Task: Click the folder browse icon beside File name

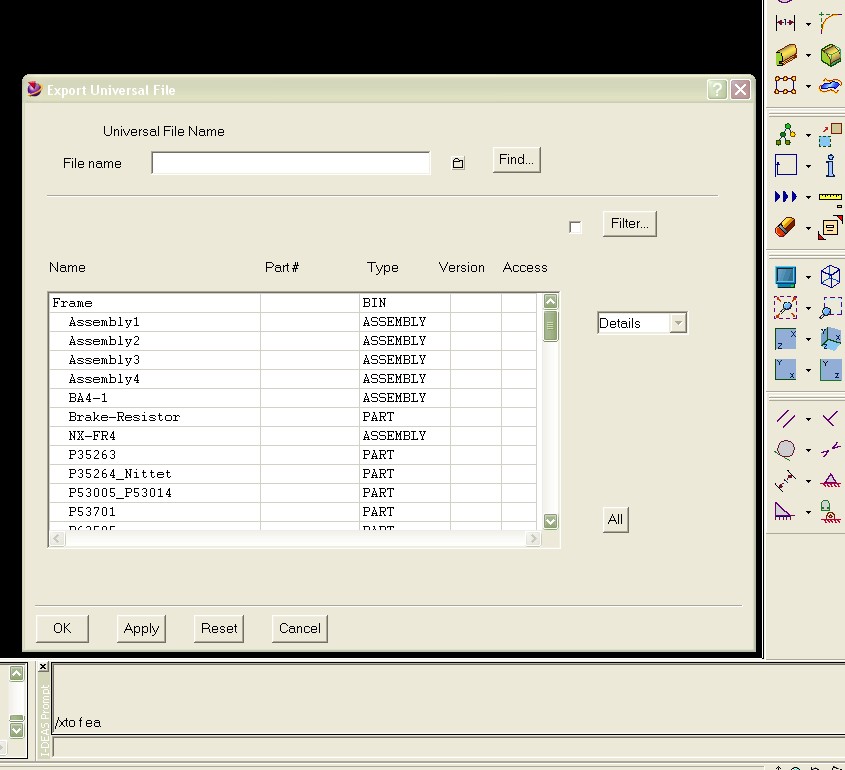Action: tap(458, 163)
